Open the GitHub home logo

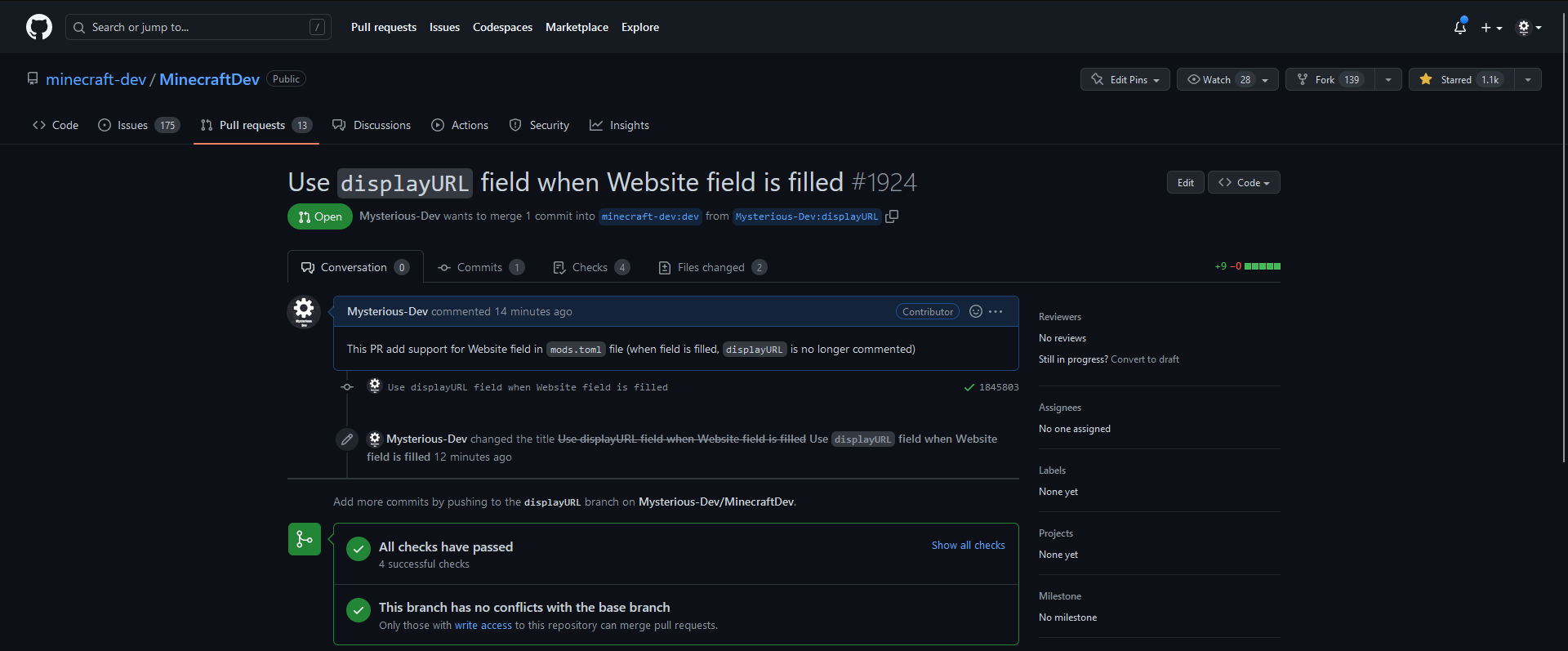[39, 27]
